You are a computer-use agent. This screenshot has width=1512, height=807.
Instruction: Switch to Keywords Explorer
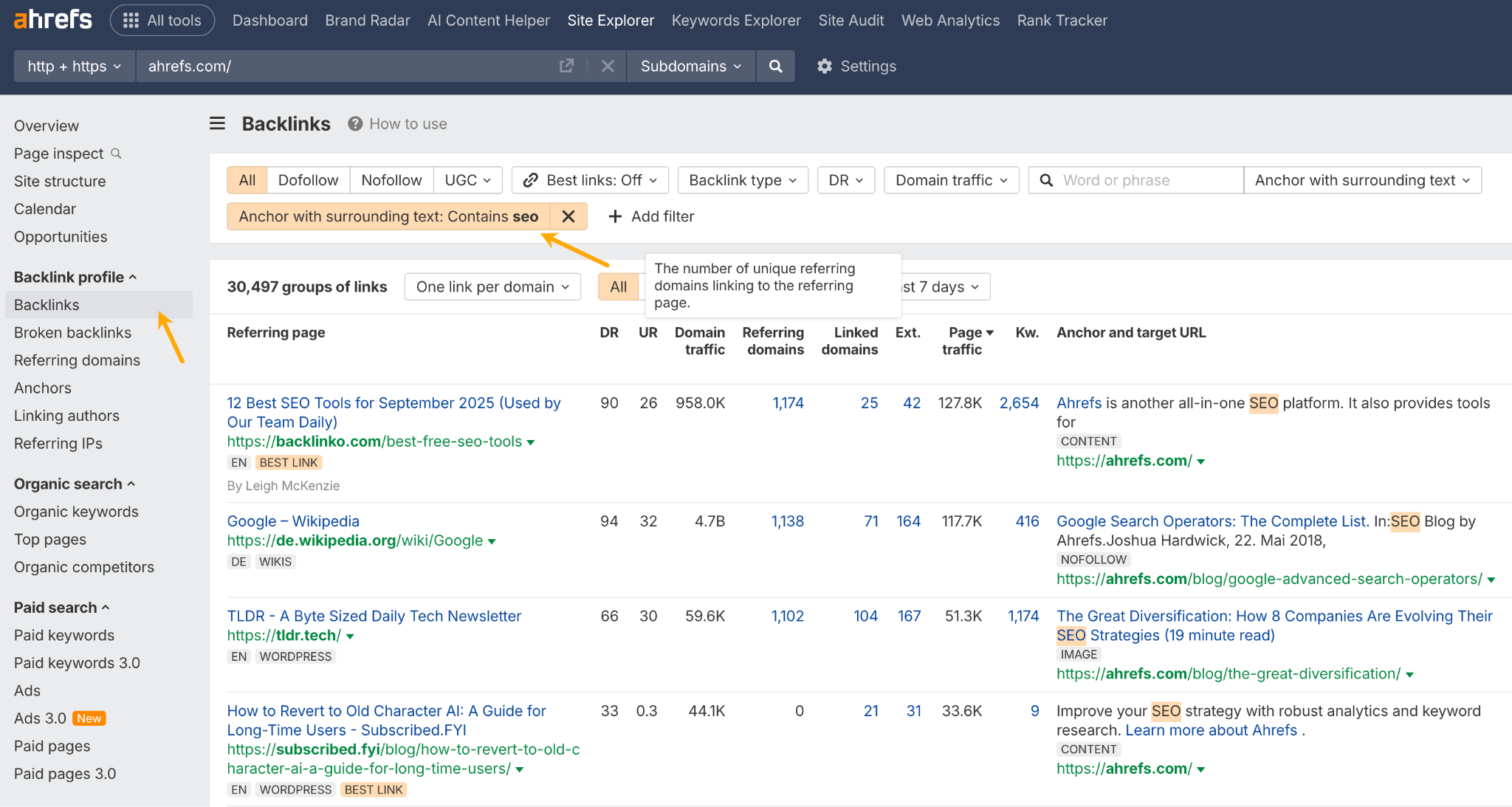(735, 20)
